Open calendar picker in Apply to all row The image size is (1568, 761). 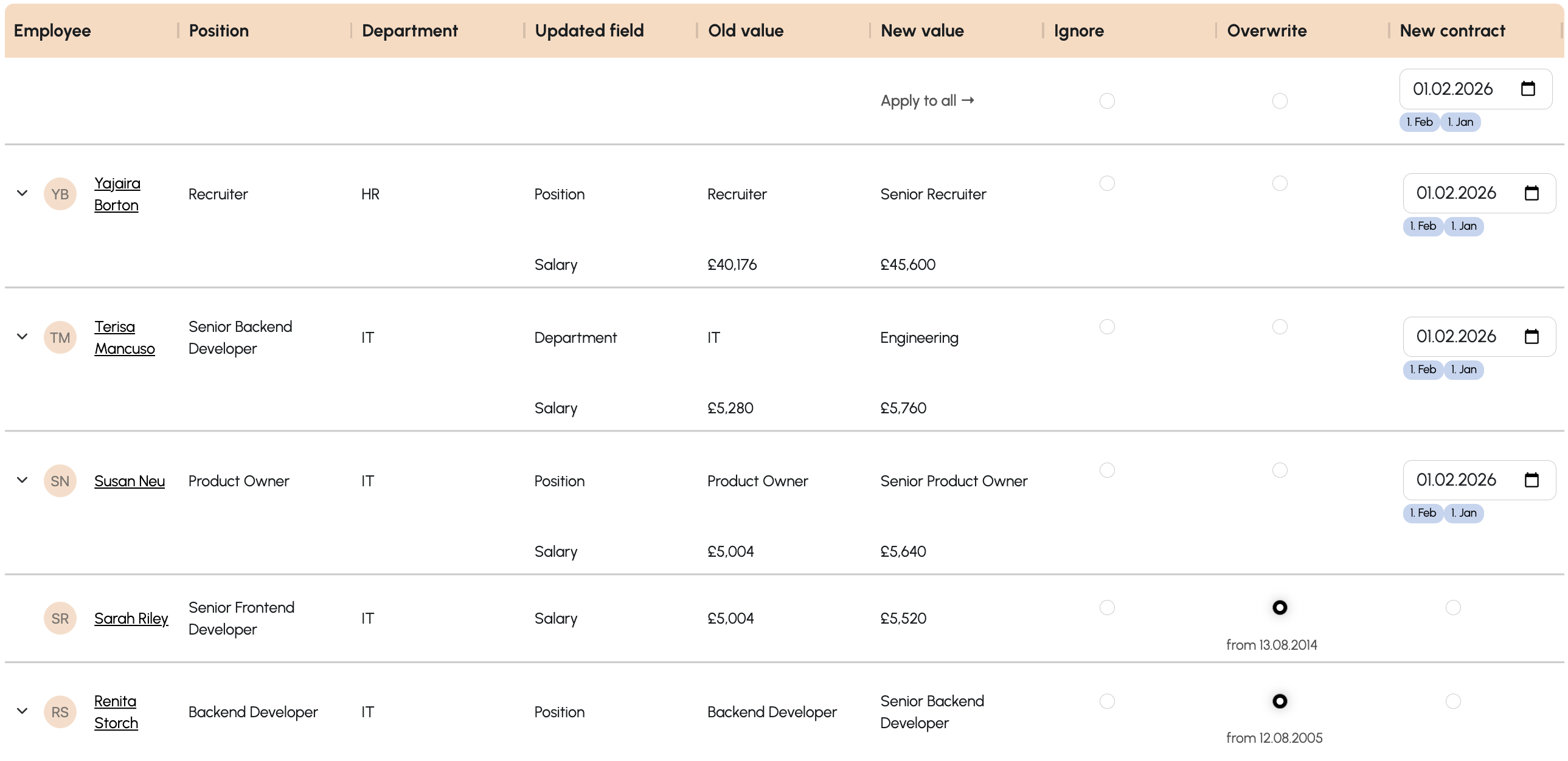point(1528,89)
